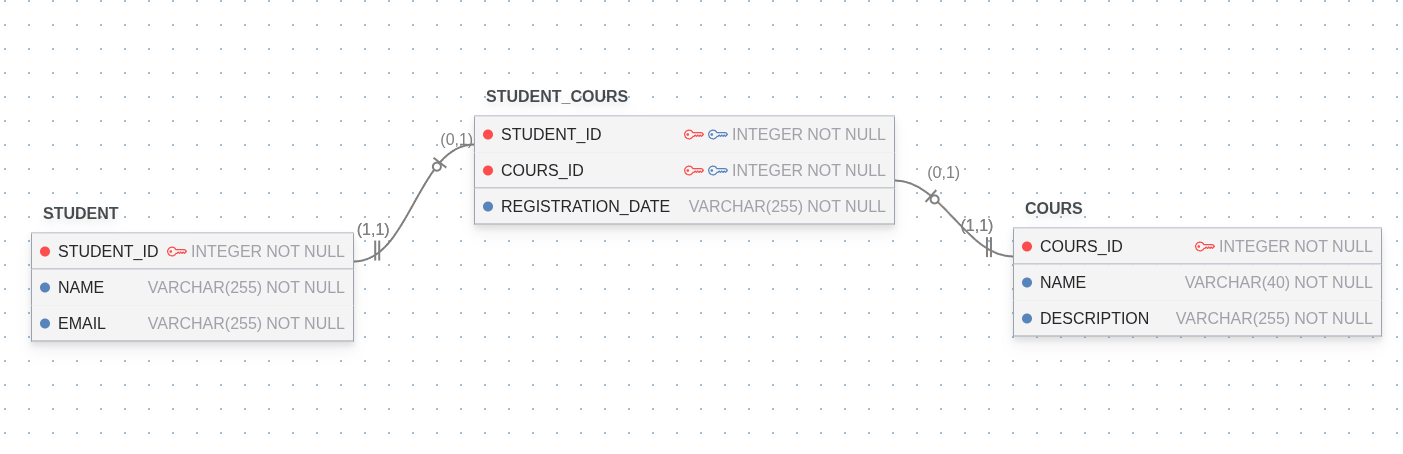Click the blue foreign key icon in STUDENT_COURS STUDENT_ID row

(718, 135)
